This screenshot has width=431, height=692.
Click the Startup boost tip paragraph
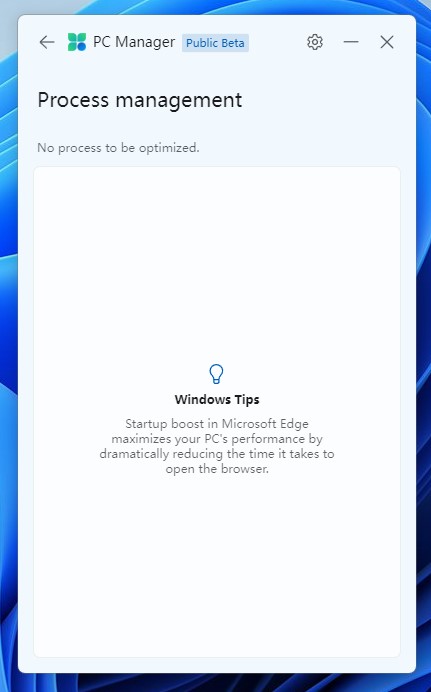coord(217,446)
